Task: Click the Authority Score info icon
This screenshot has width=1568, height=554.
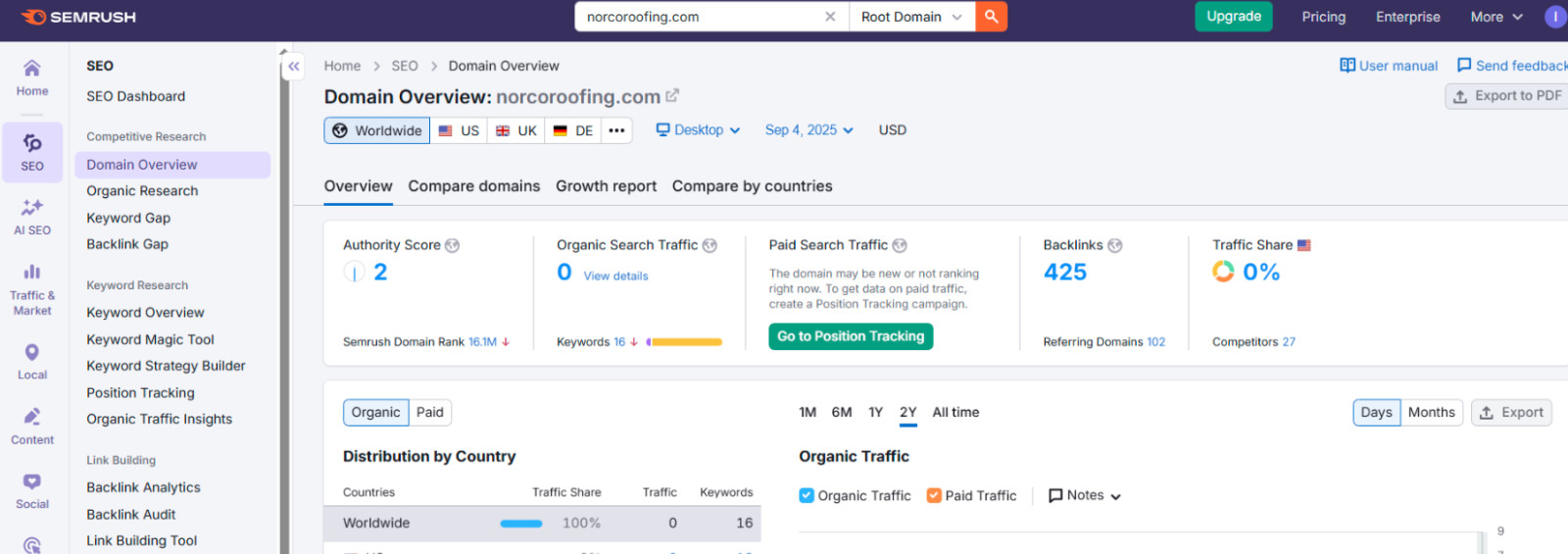Action: (452, 245)
